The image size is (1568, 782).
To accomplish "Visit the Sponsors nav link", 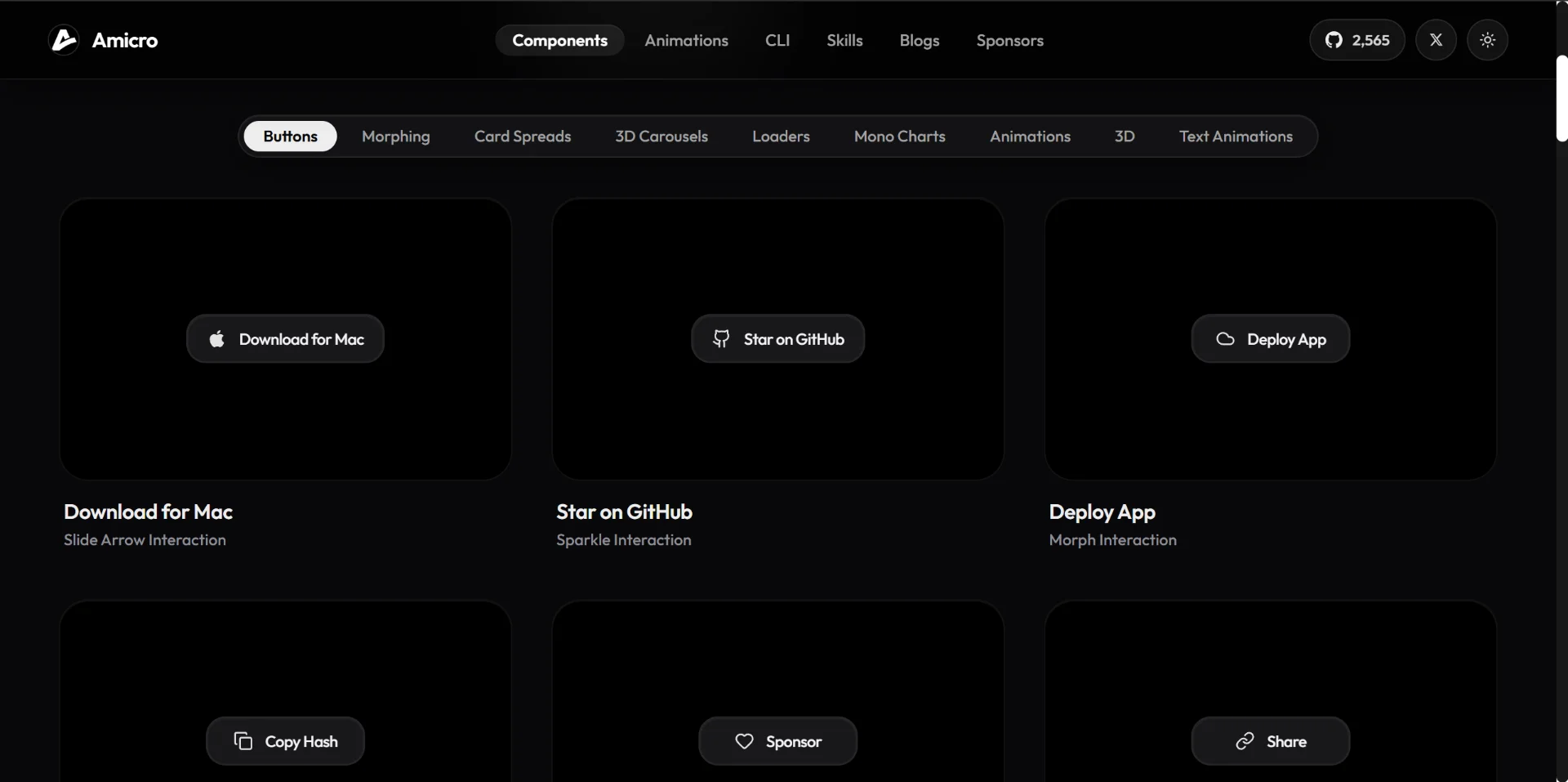I will click(x=1010, y=40).
